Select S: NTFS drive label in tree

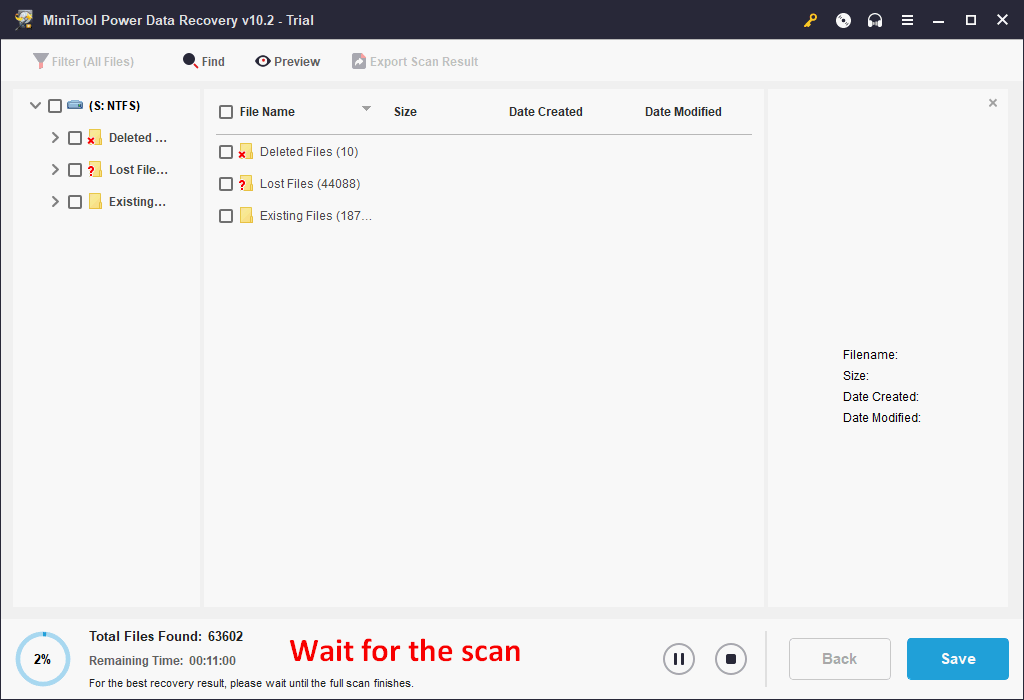tap(114, 106)
